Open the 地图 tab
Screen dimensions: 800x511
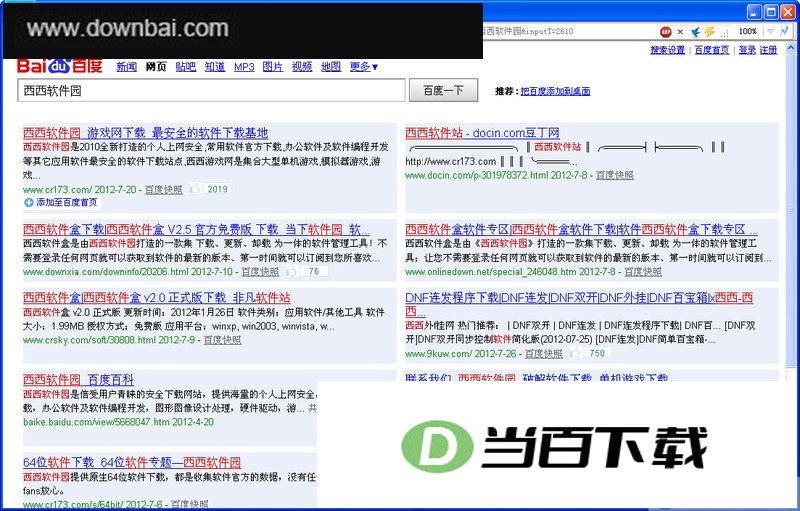click(x=331, y=66)
